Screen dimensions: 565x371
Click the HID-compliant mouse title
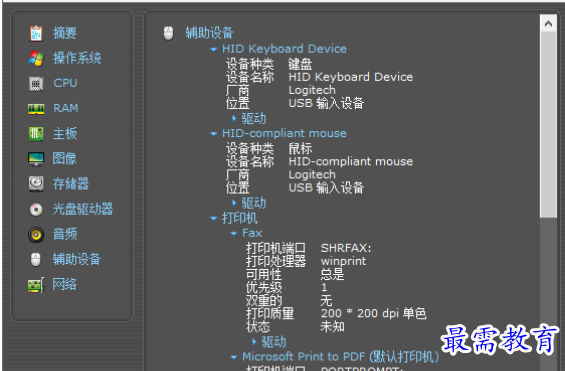[284, 134]
